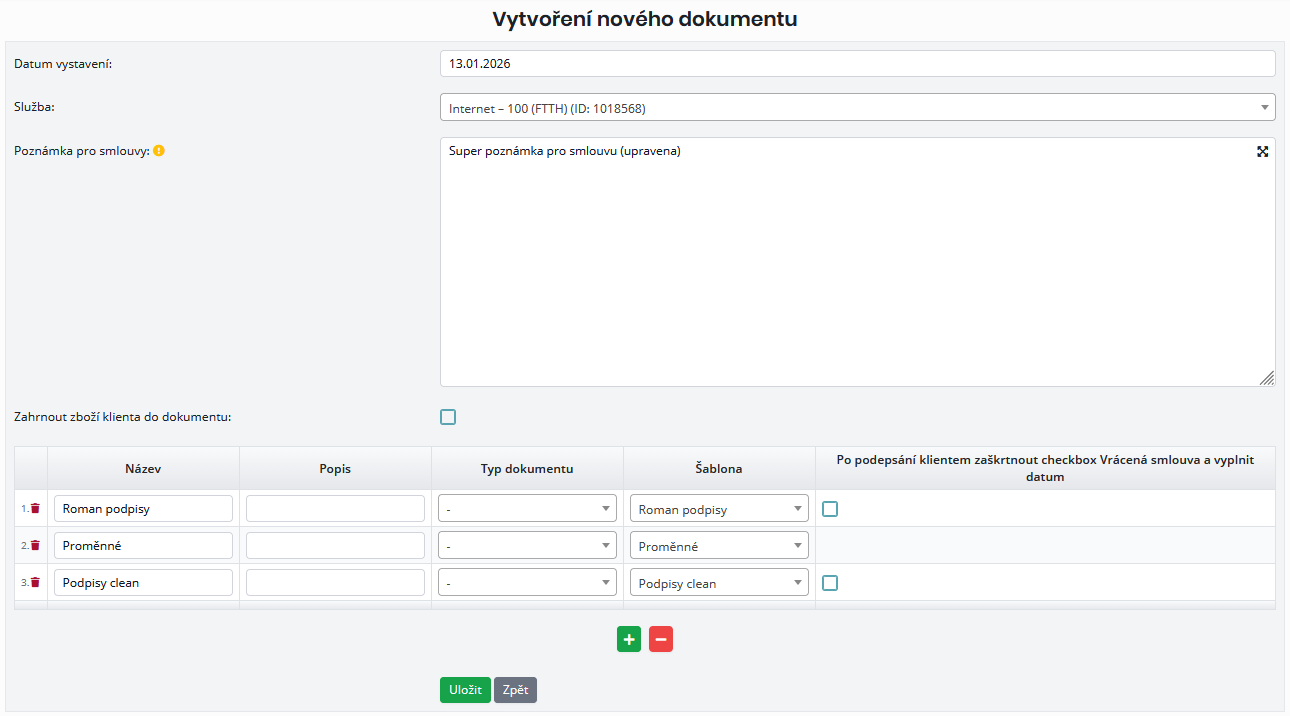Remove the Podpisy clean row via trash icon
This screenshot has height=716, width=1290.
point(35,582)
